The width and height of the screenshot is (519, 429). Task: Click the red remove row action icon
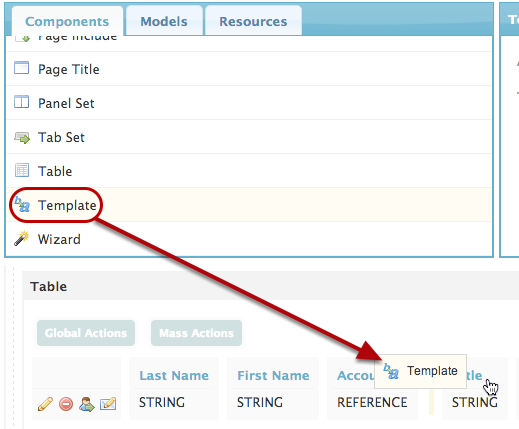coord(66,404)
